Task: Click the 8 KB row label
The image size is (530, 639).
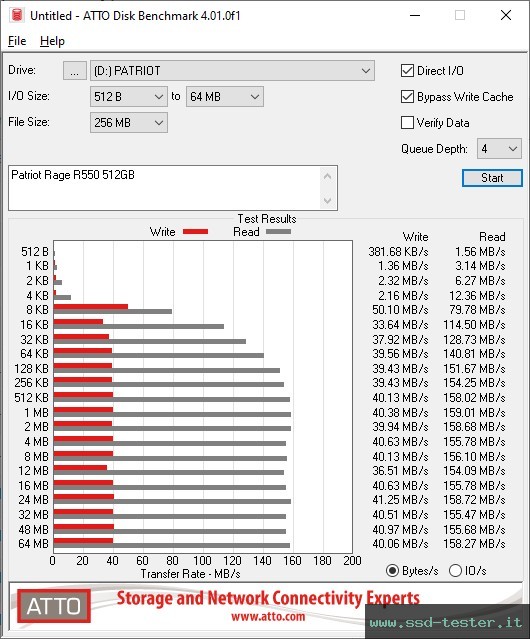Action: [37, 310]
